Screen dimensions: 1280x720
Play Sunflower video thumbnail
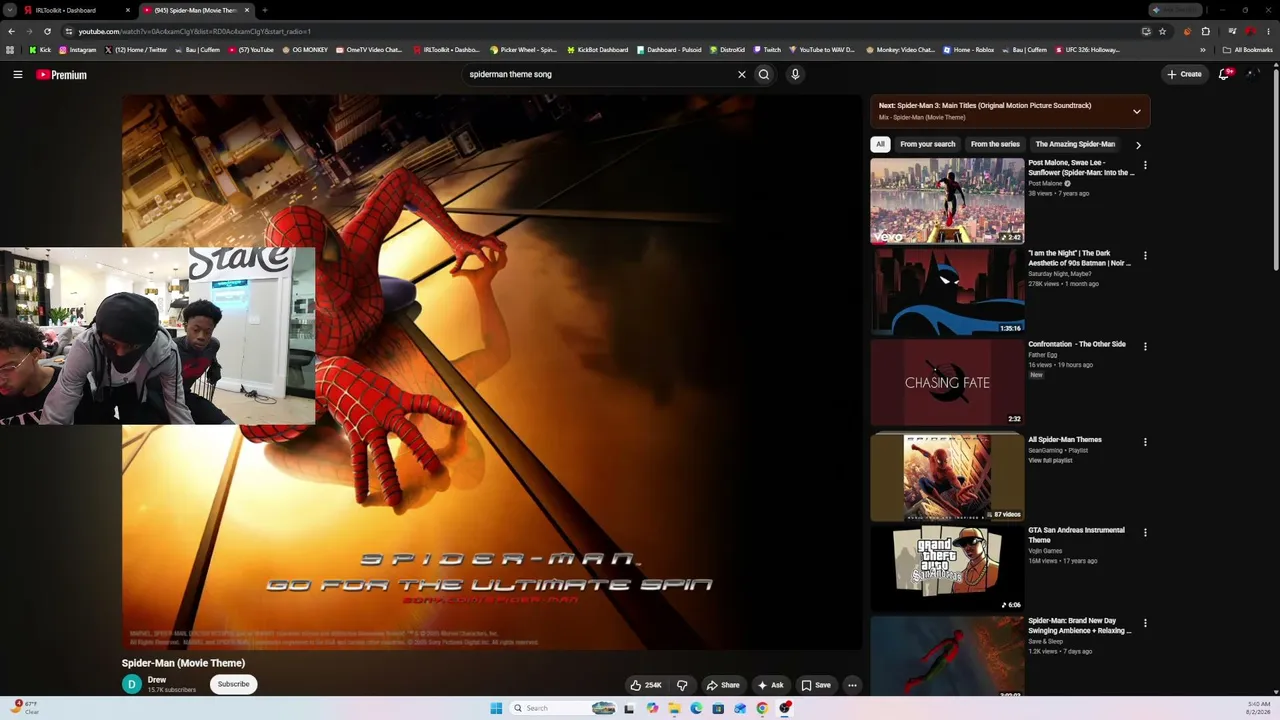pos(947,201)
